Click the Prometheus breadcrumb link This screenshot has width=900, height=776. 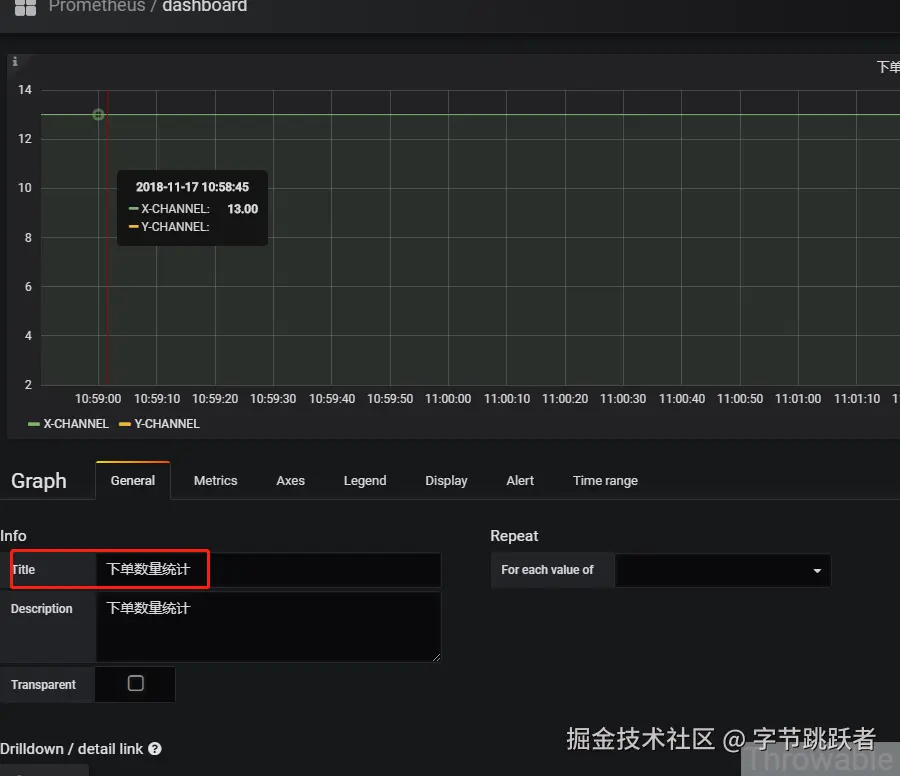(x=97, y=6)
